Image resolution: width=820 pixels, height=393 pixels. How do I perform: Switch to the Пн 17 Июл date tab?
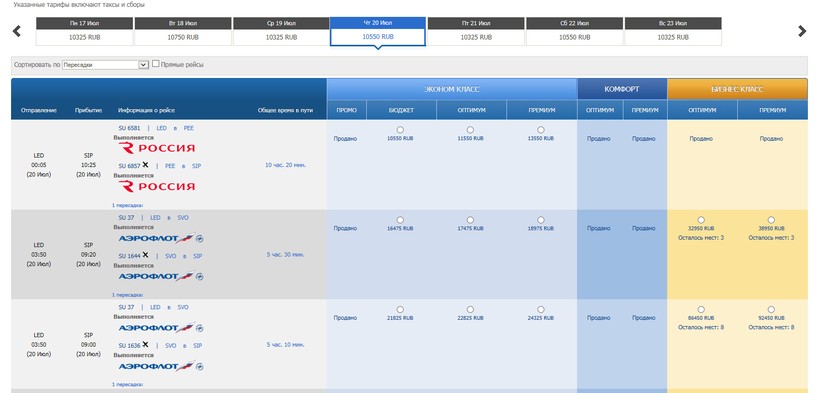click(x=84, y=31)
